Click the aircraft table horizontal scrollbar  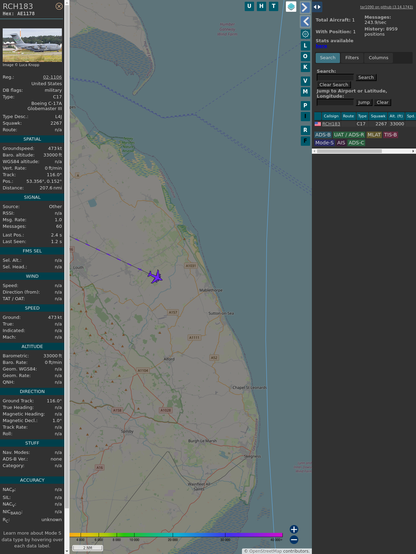tap(364, 151)
